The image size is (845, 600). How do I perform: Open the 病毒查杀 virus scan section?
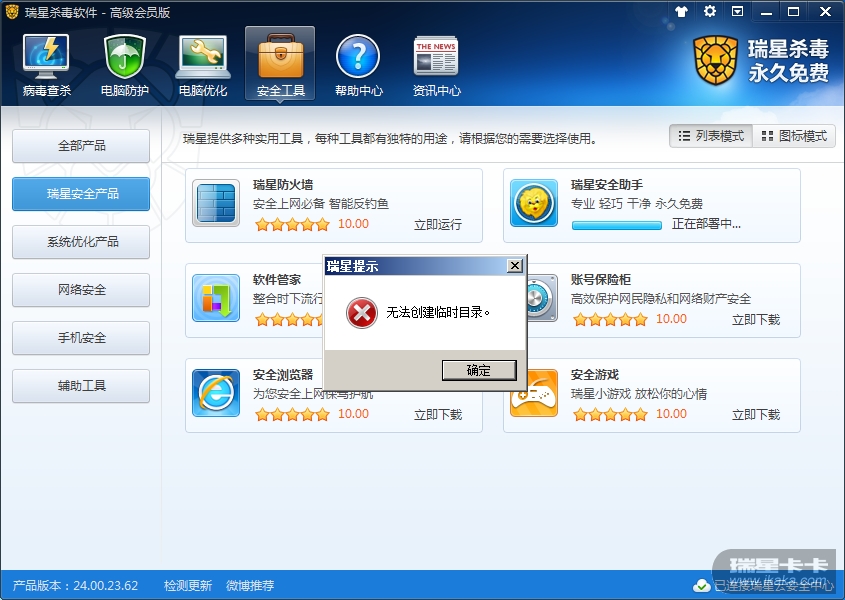(x=46, y=65)
